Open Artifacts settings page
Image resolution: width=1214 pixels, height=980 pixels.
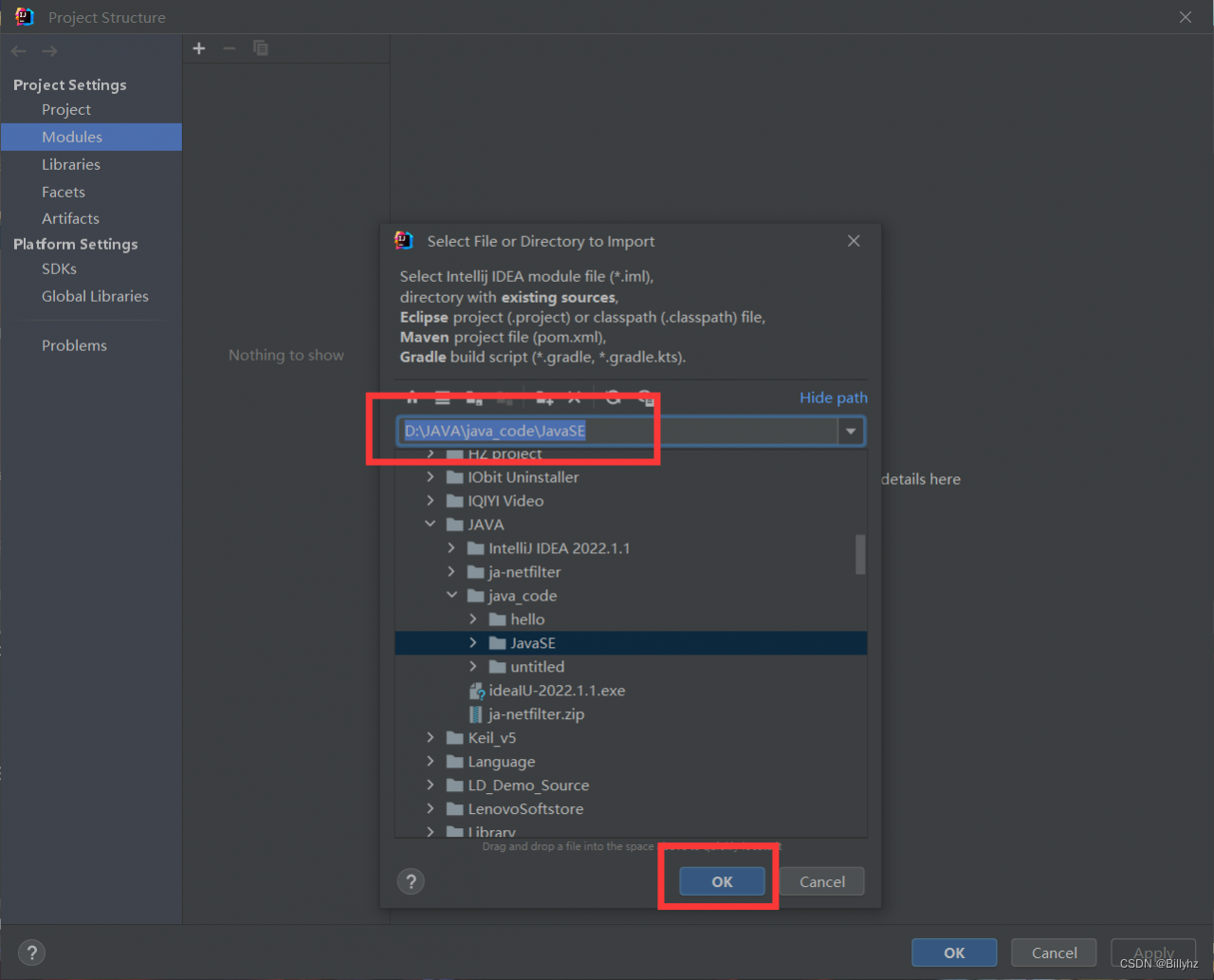(x=70, y=218)
